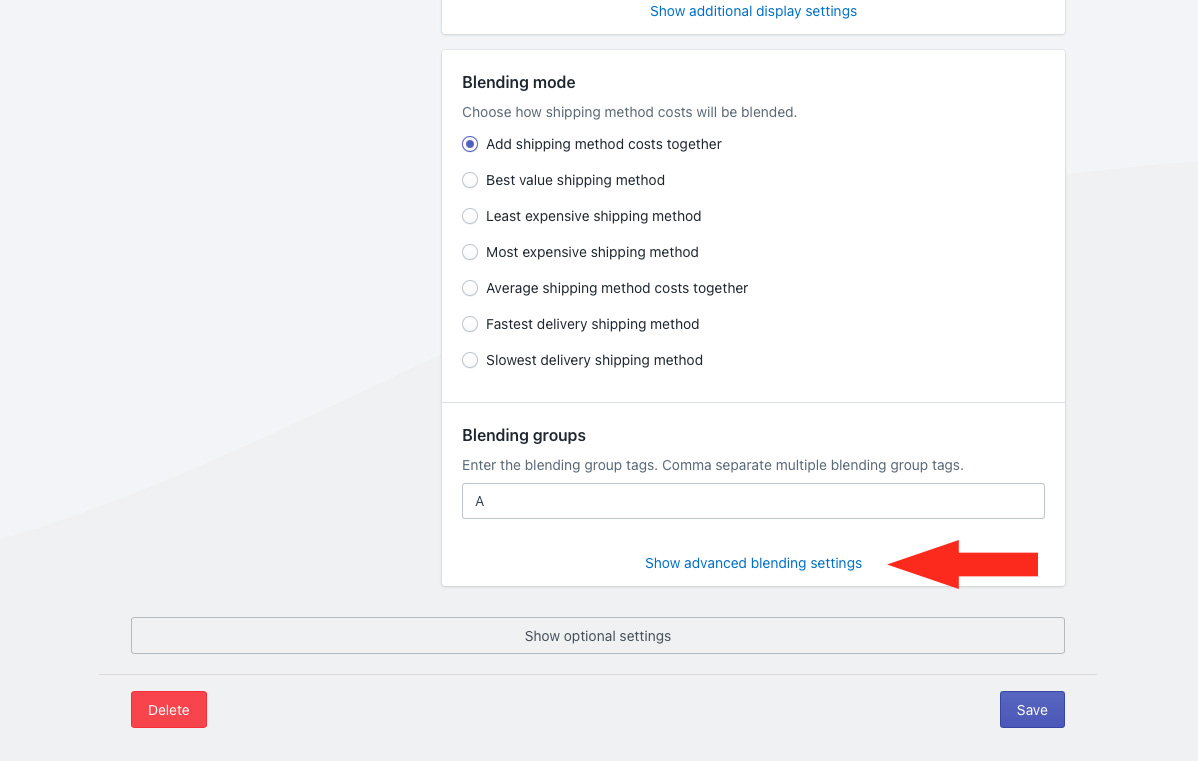1198x761 pixels.
Task: Open 'Show additional display settings' link
Action: (753, 11)
